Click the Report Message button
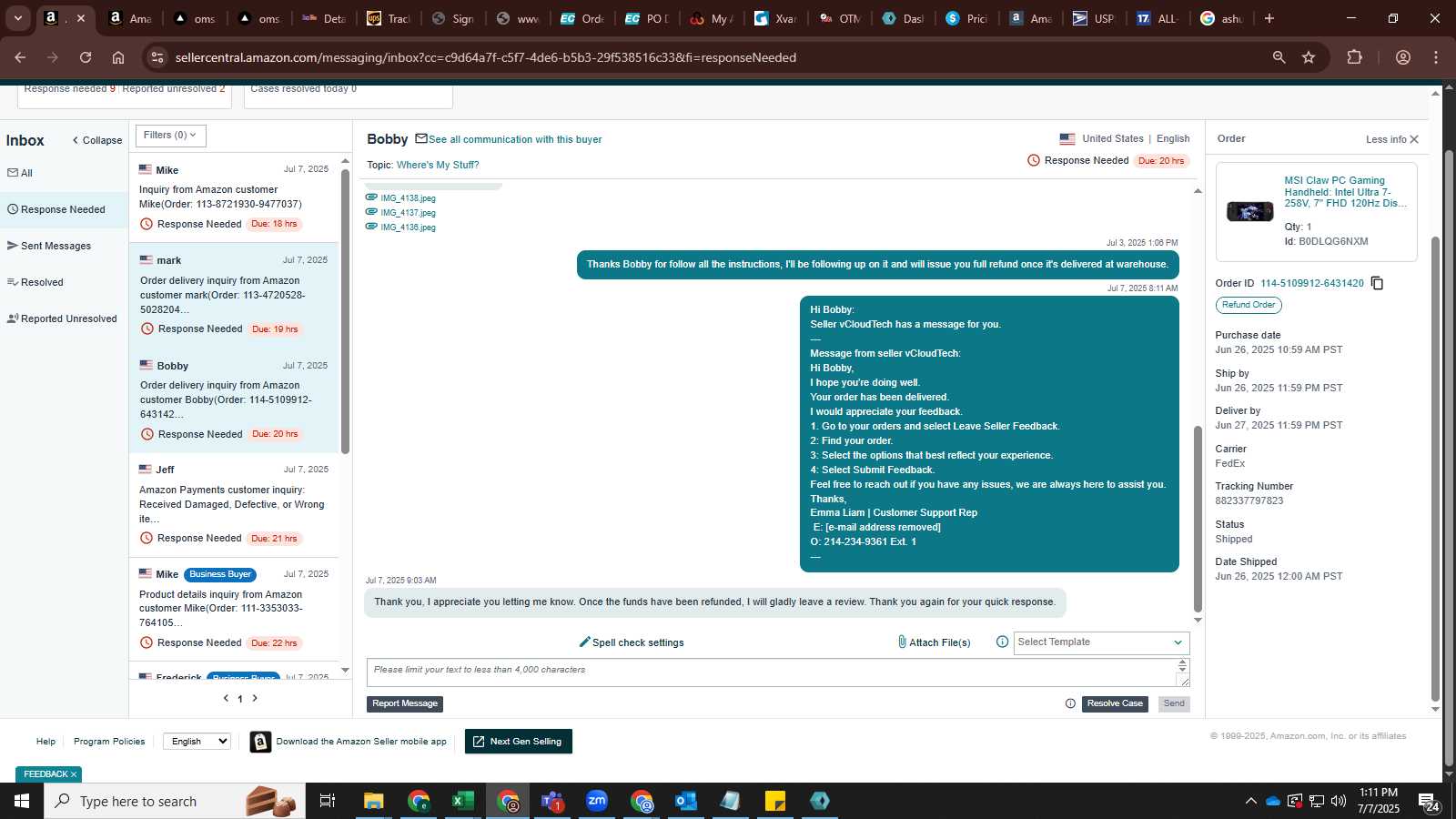Image resolution: width=1456 pixels, height=819 pixels. point(405,703)
